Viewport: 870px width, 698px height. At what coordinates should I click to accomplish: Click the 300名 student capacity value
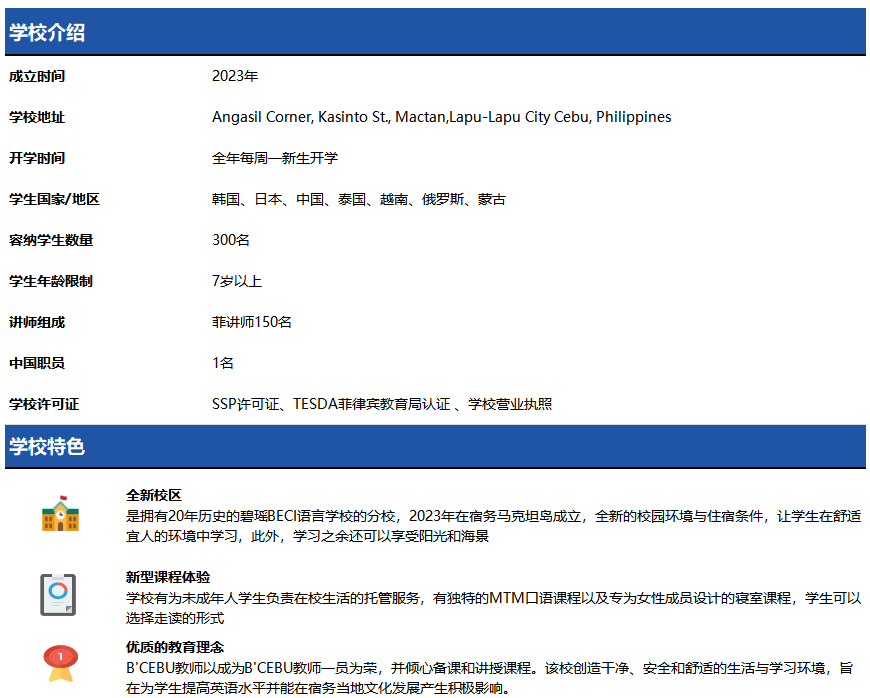pyautogui.click(x=231, y=240)
